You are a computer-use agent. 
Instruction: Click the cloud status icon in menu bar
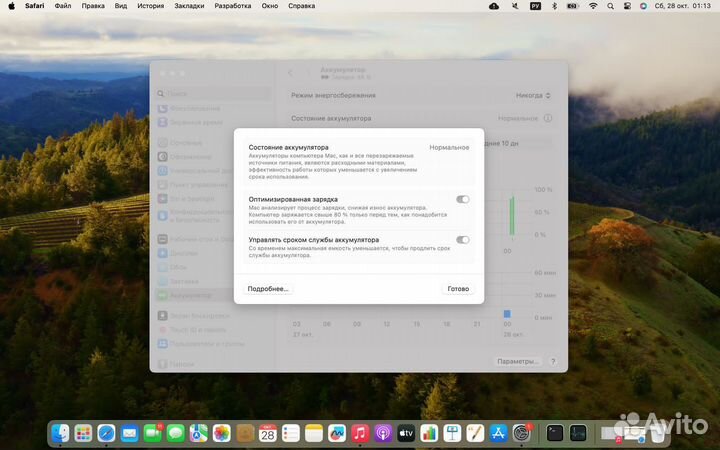(x=494, y=6)
